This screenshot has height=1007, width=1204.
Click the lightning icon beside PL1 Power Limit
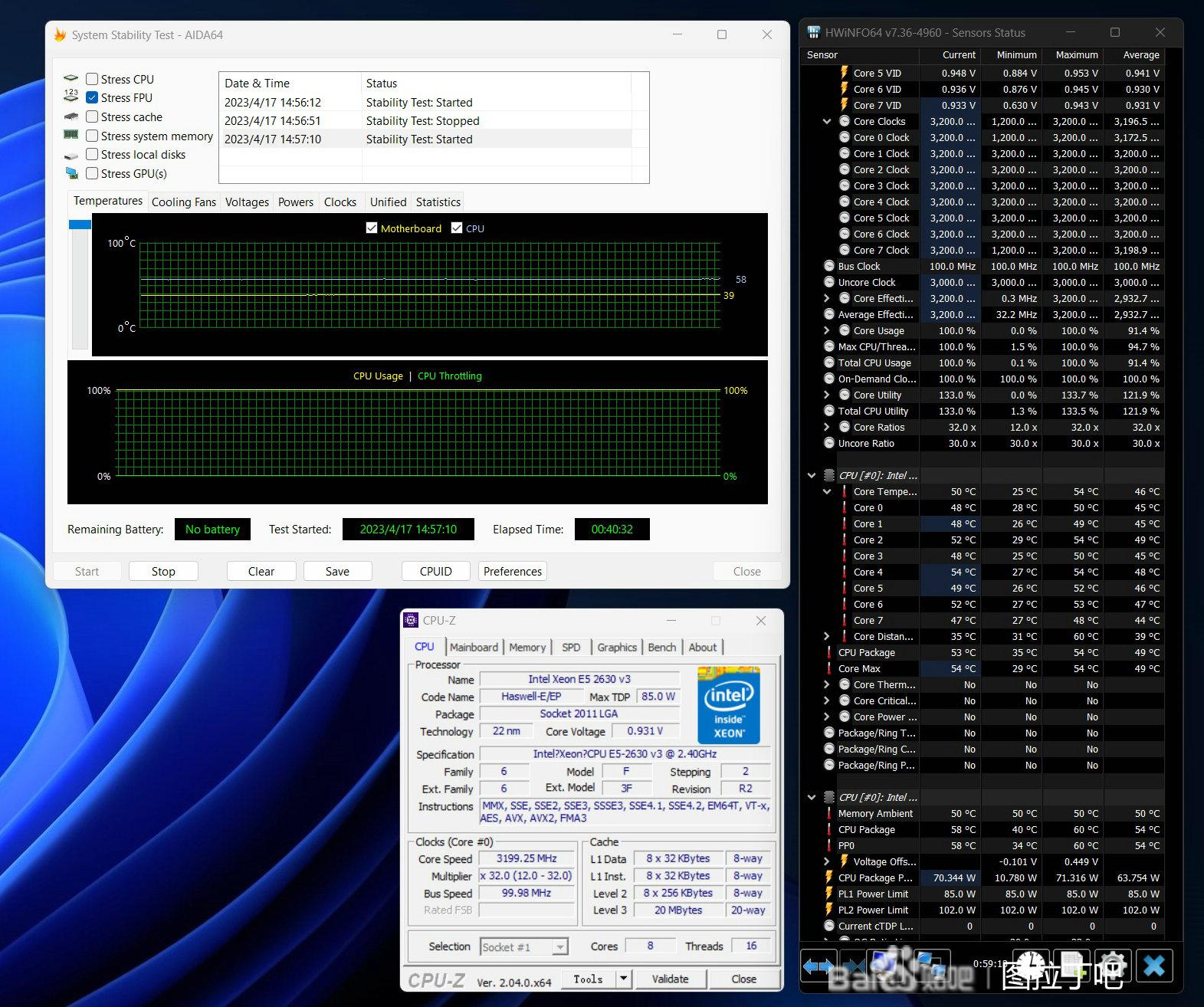pos(829,894)
